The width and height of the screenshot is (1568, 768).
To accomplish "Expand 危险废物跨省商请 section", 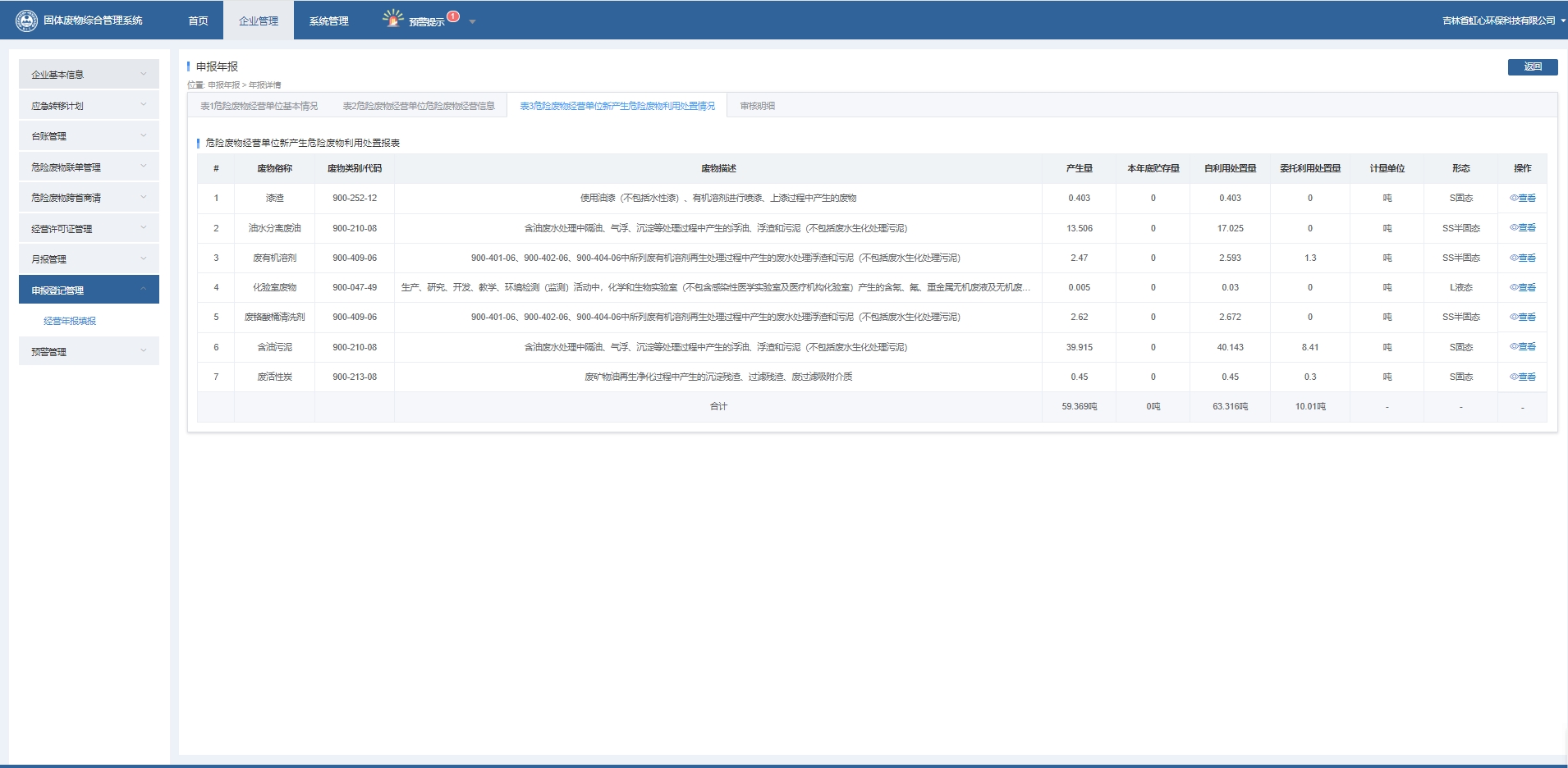I will tap(89, 197).
